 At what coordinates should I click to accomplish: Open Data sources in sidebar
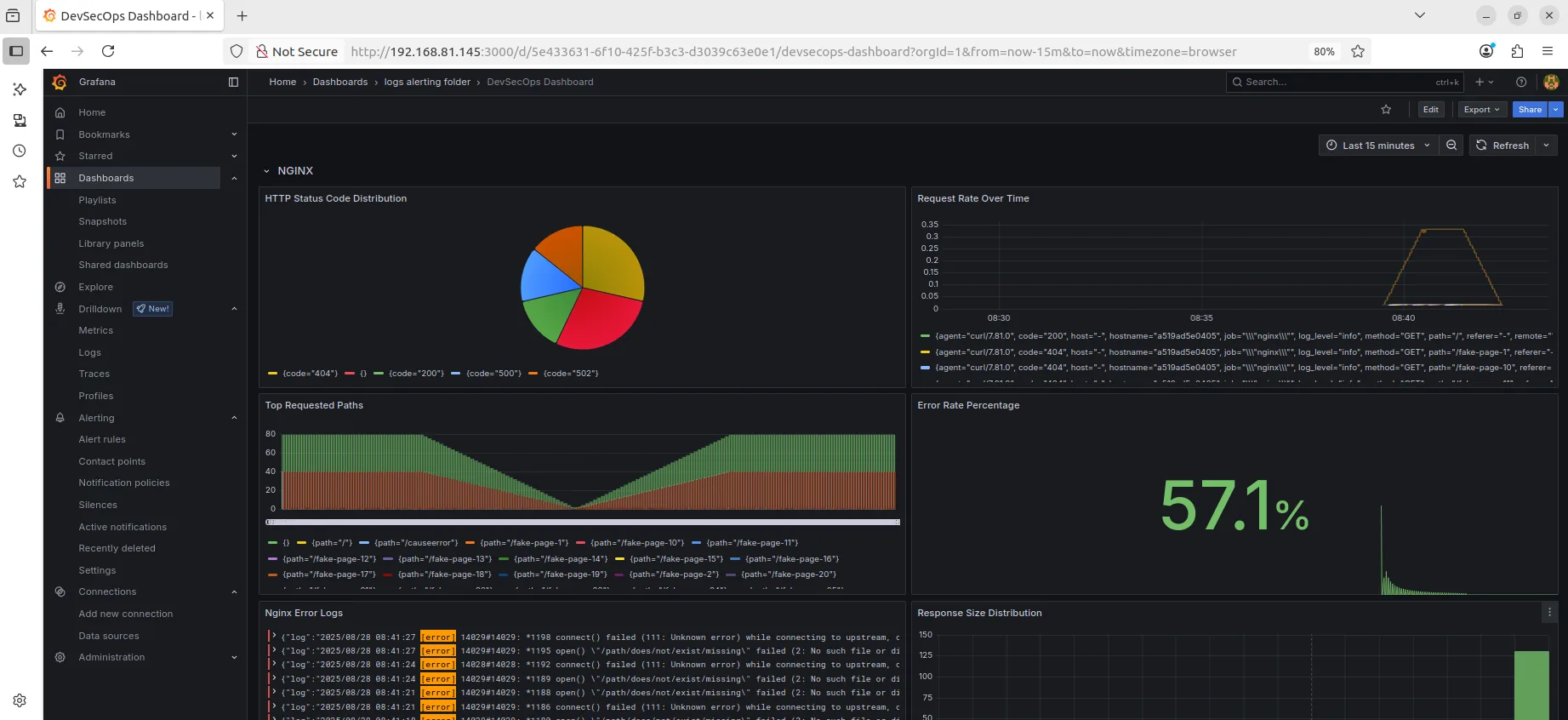coord(109,636)
